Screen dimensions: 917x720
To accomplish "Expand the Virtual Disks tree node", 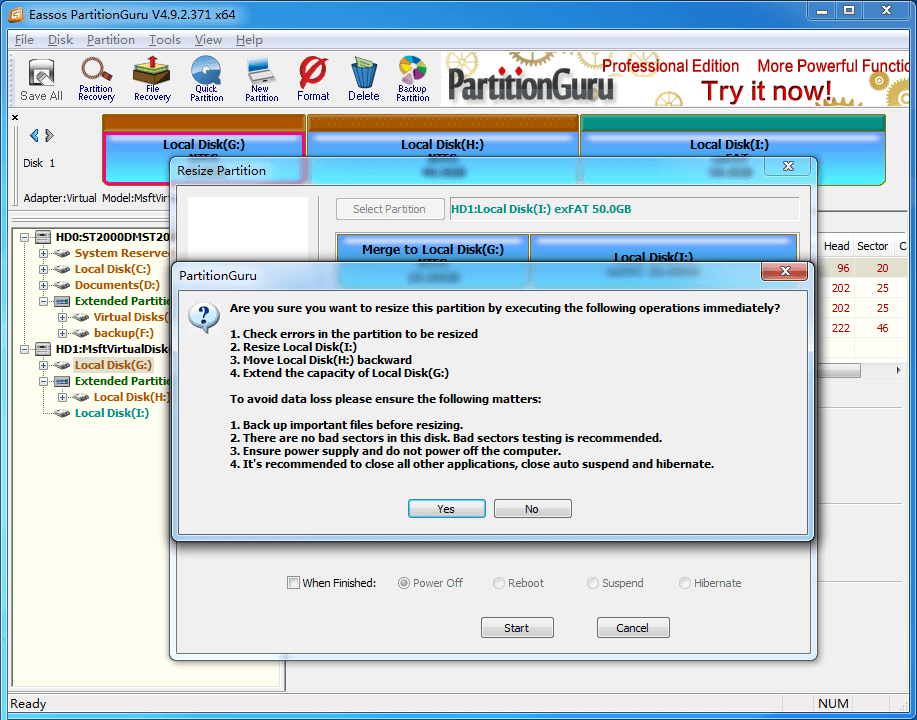I will pyautogui.click(x=62, y=317).
